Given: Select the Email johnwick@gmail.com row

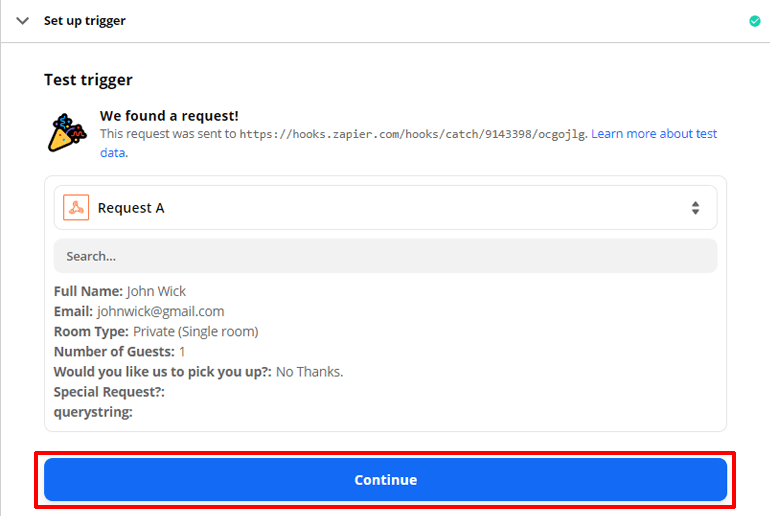Looking at the screenshot, I should [139, 311].
